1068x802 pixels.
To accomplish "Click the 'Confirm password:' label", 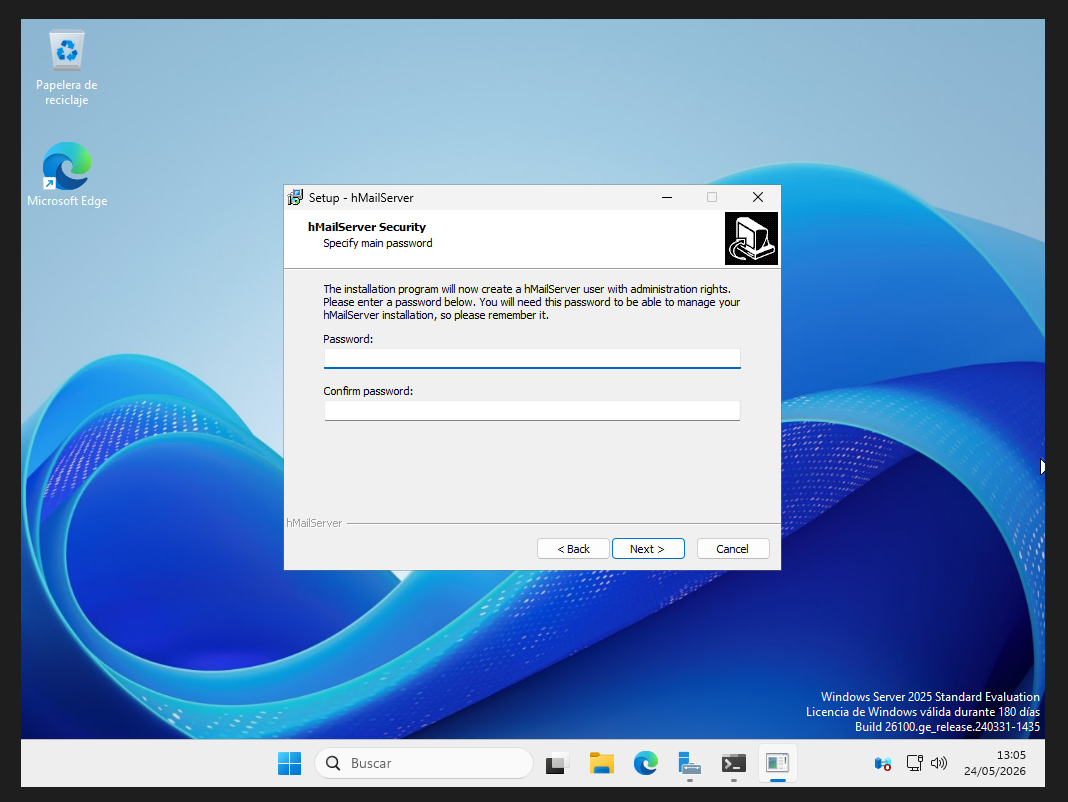I will pos(368,391).
